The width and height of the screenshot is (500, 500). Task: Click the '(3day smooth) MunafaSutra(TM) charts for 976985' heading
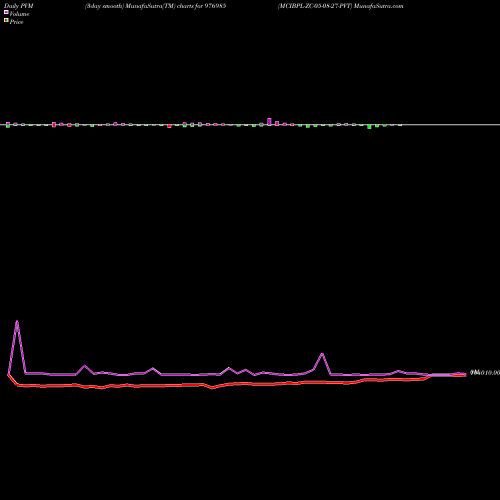pos(155,6)
